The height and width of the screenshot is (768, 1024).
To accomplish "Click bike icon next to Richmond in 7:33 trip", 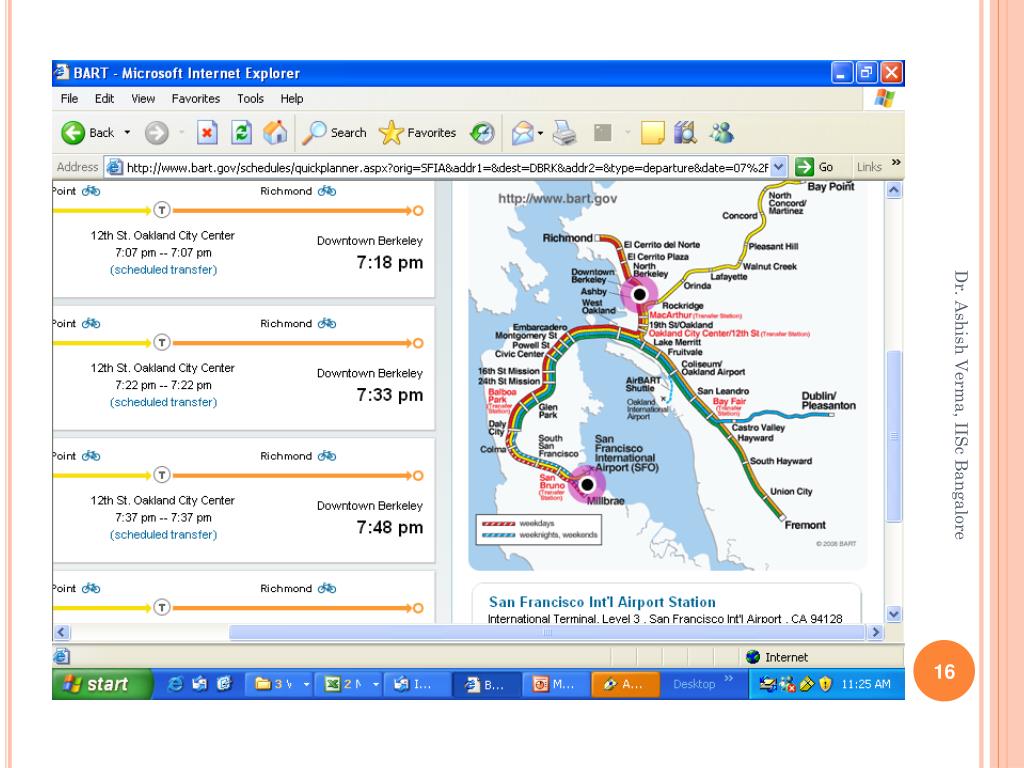I will (x=327, y=323).
